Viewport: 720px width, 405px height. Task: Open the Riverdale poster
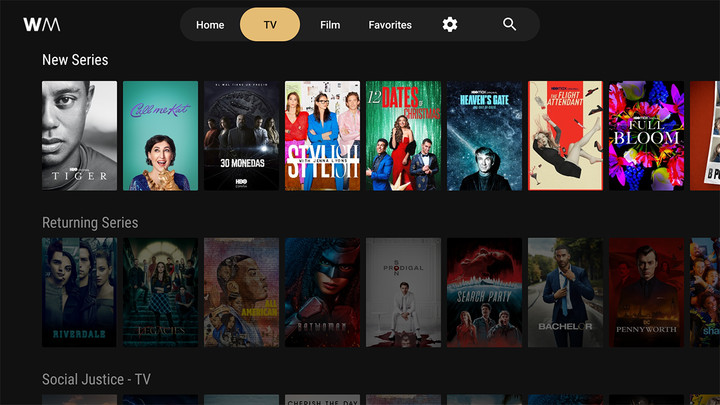click(79, 292)
